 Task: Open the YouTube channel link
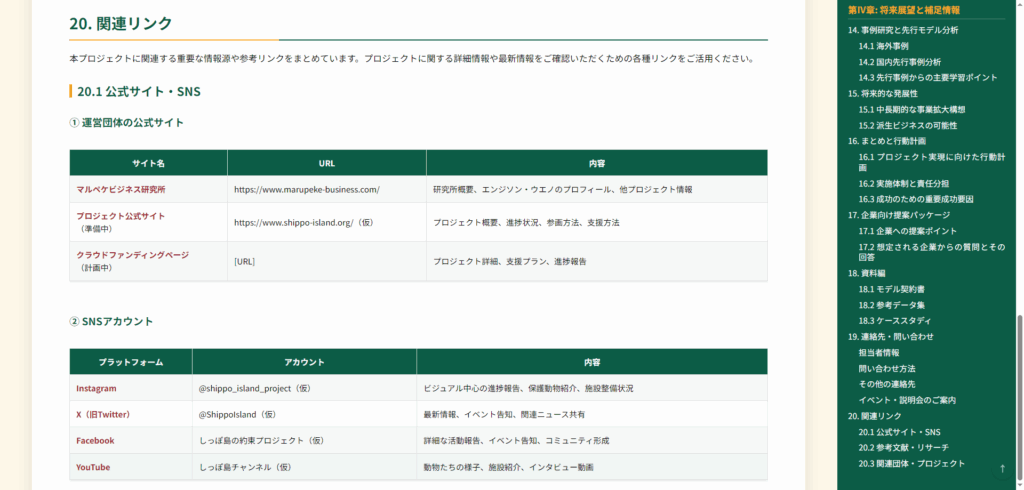pyautogui.click(x=93, y=467)
